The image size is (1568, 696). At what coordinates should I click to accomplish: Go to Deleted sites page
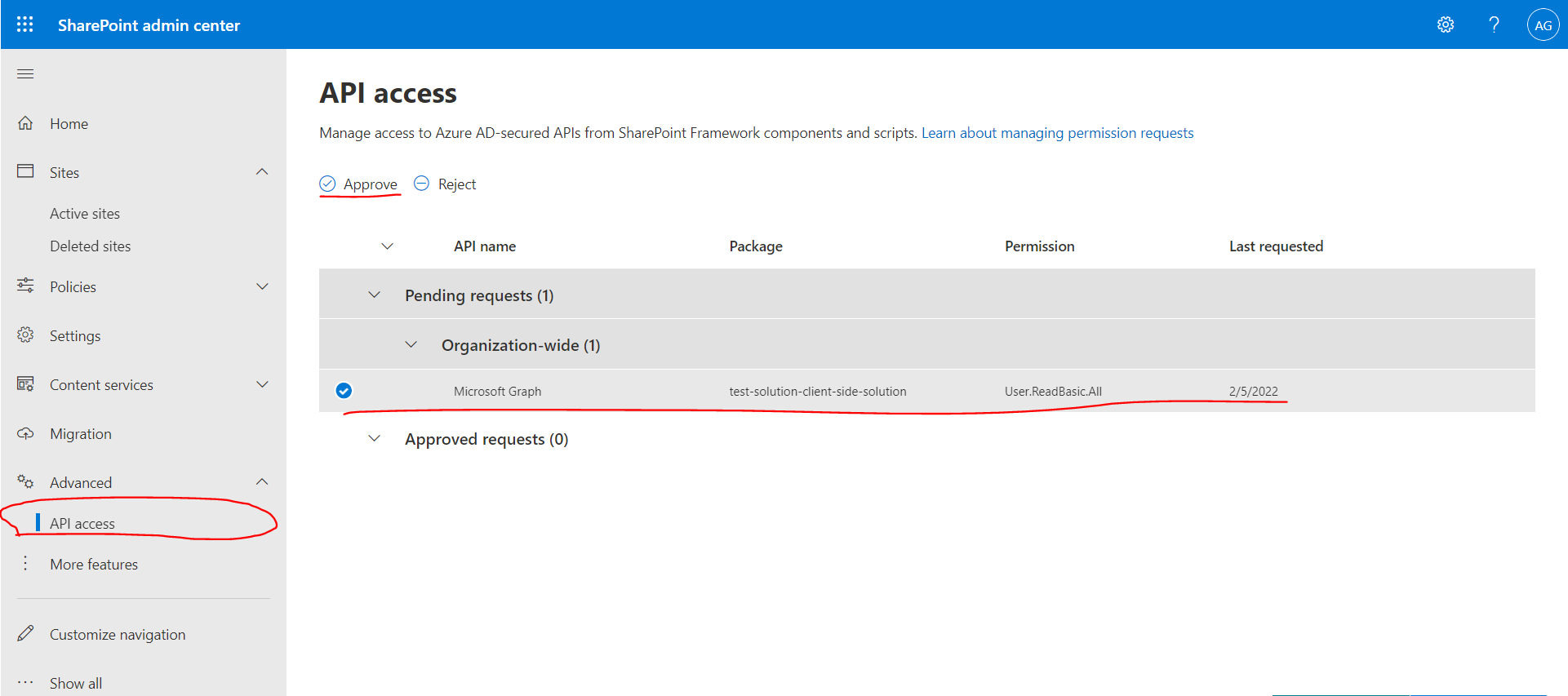click(x=90, y=246)
